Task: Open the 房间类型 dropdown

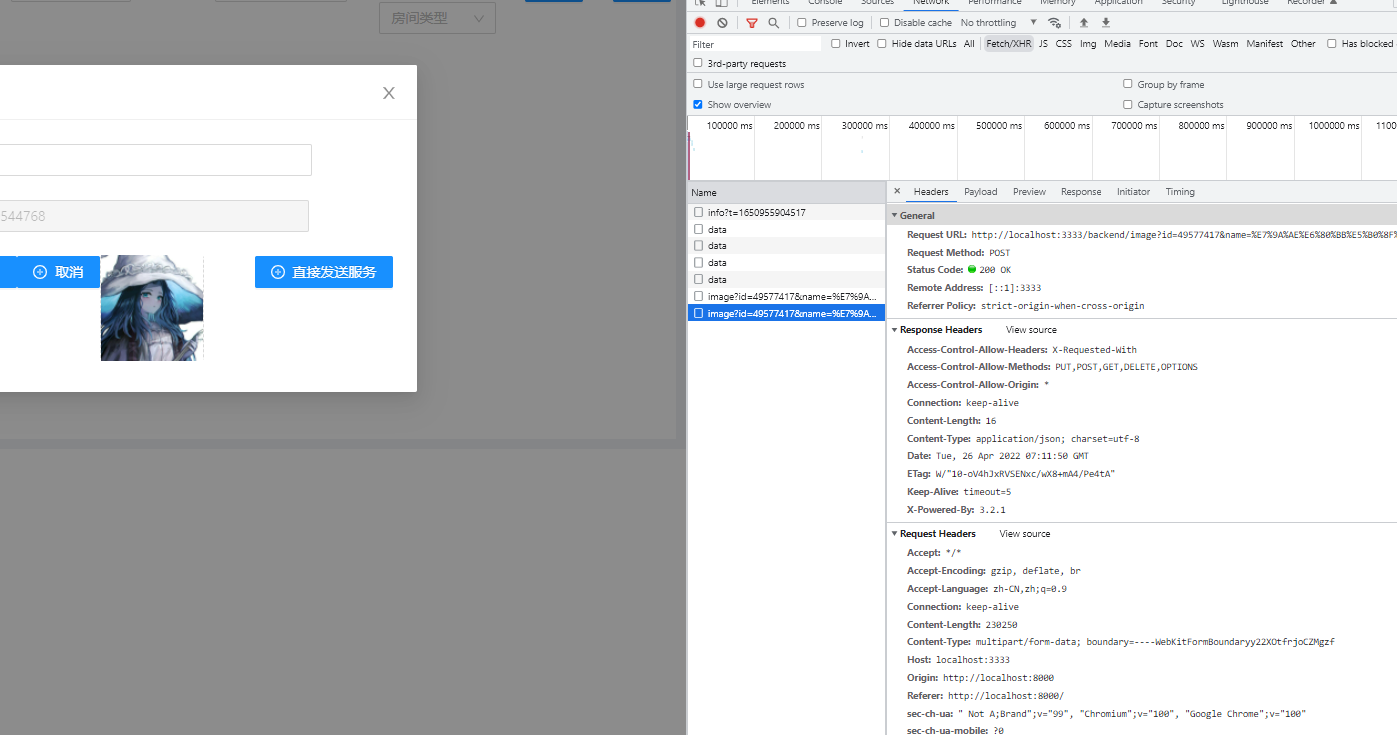Action: coord(437,18)
